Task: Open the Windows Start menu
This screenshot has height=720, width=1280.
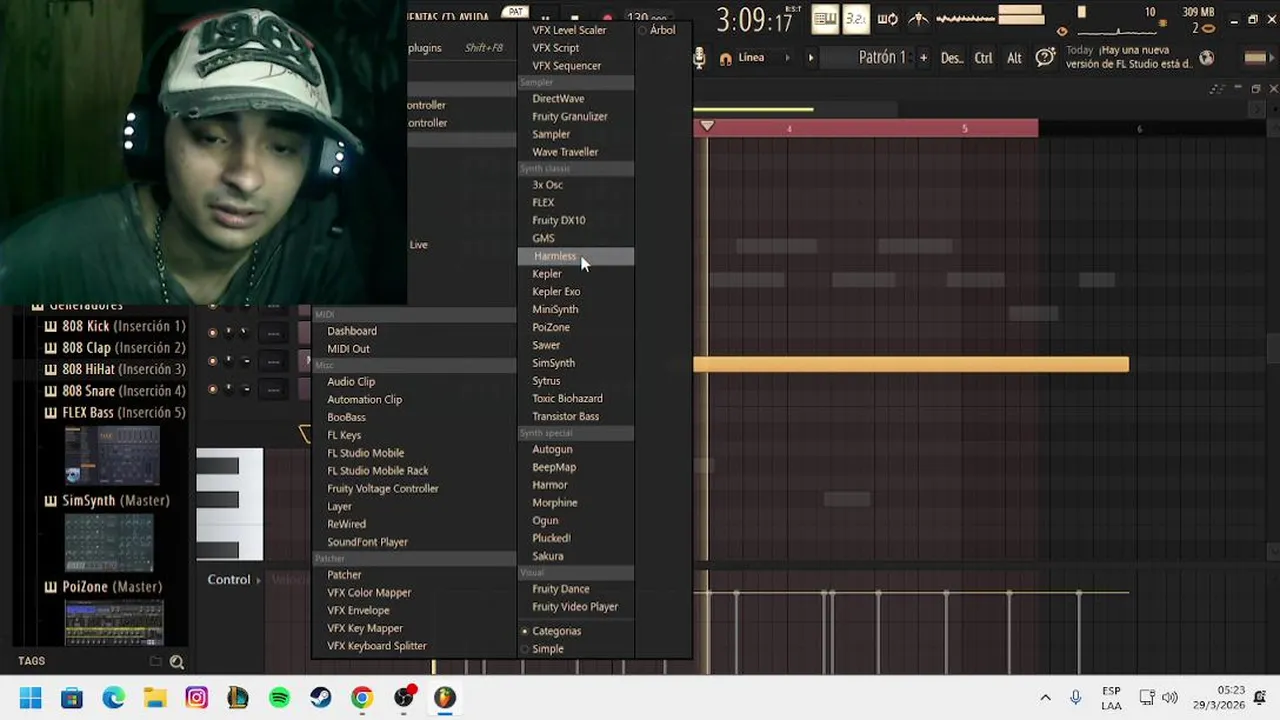Action: (30, 698)
